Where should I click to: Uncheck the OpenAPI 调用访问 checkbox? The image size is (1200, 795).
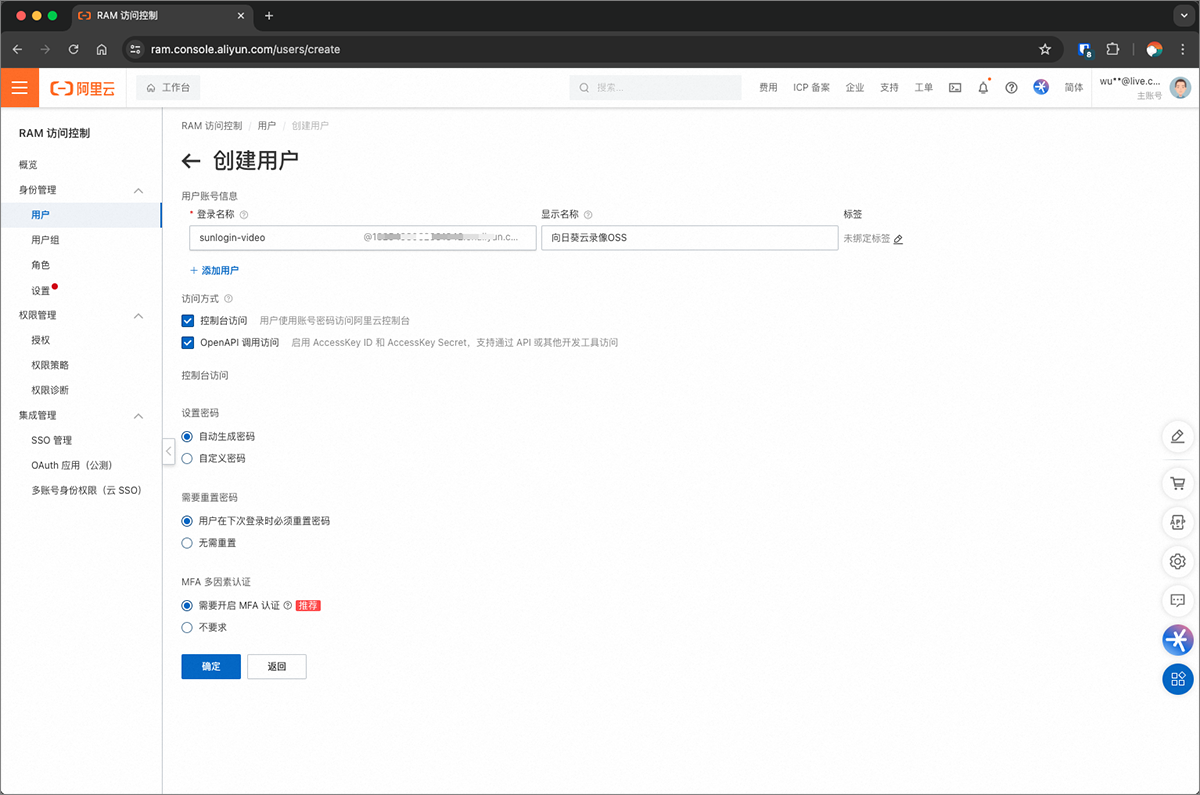188,342
